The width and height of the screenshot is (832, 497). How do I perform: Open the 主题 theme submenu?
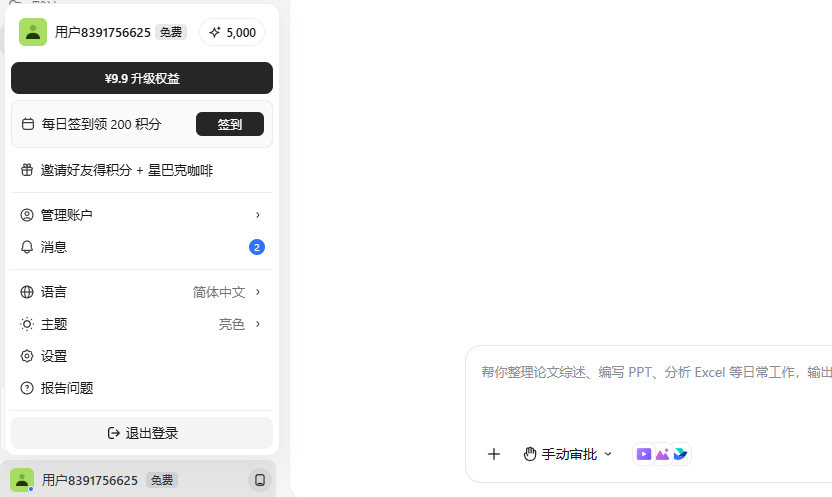[142, 324]
